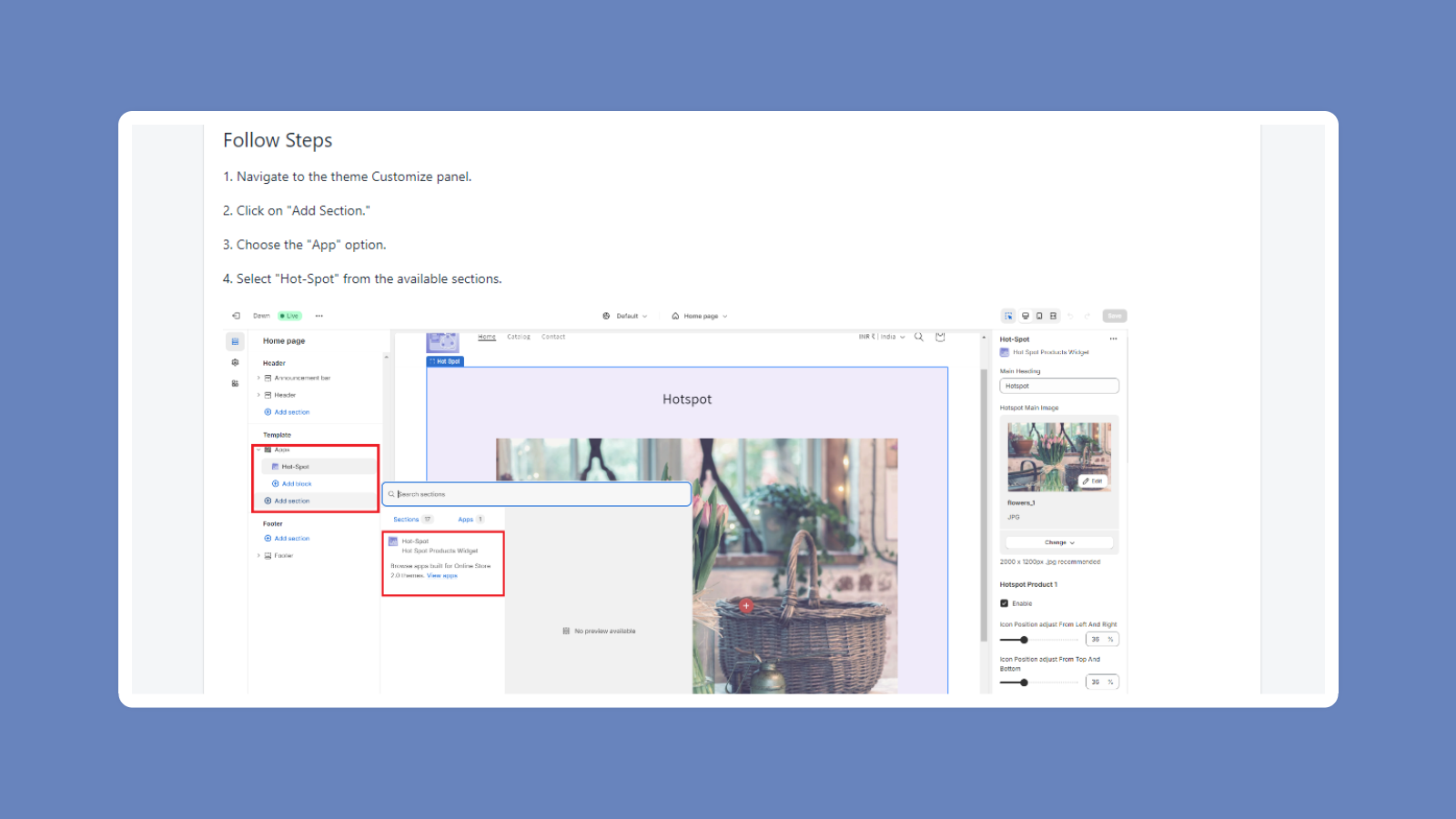
Task: Click the redo arrow icon
Action: pos(1087,316)
